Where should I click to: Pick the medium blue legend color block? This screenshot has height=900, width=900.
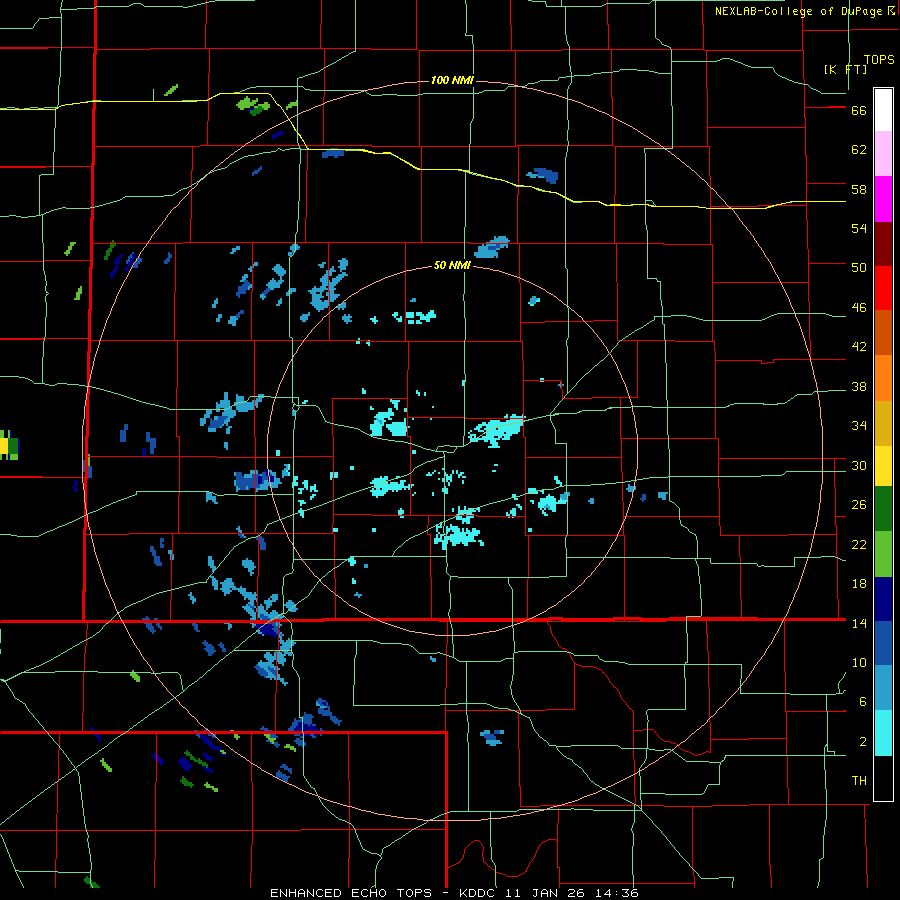coord(883,643)
